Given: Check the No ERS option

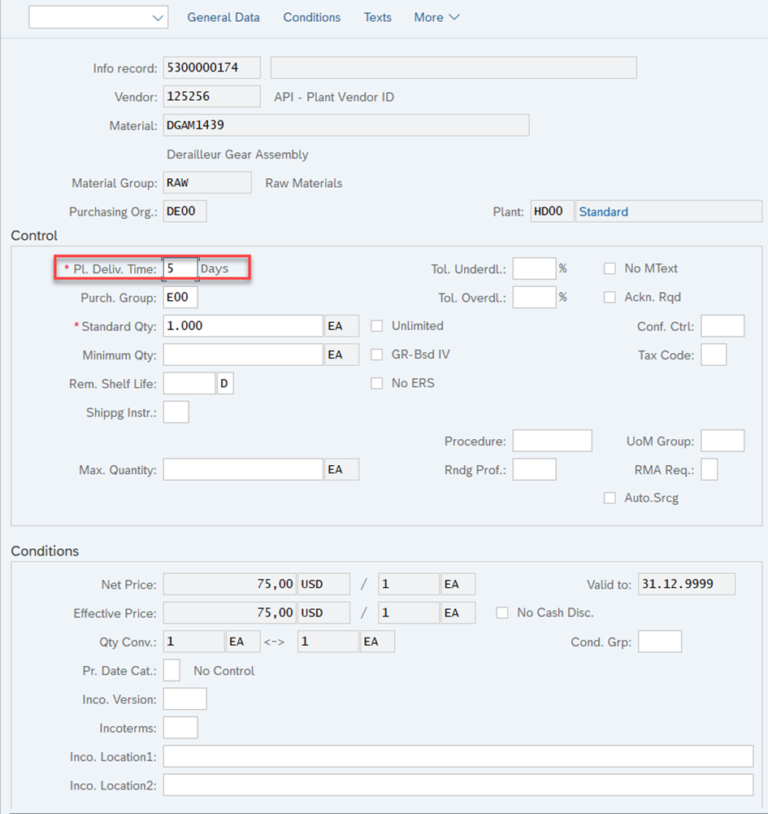Looking at the screenshot, I should tap(377, 383).
